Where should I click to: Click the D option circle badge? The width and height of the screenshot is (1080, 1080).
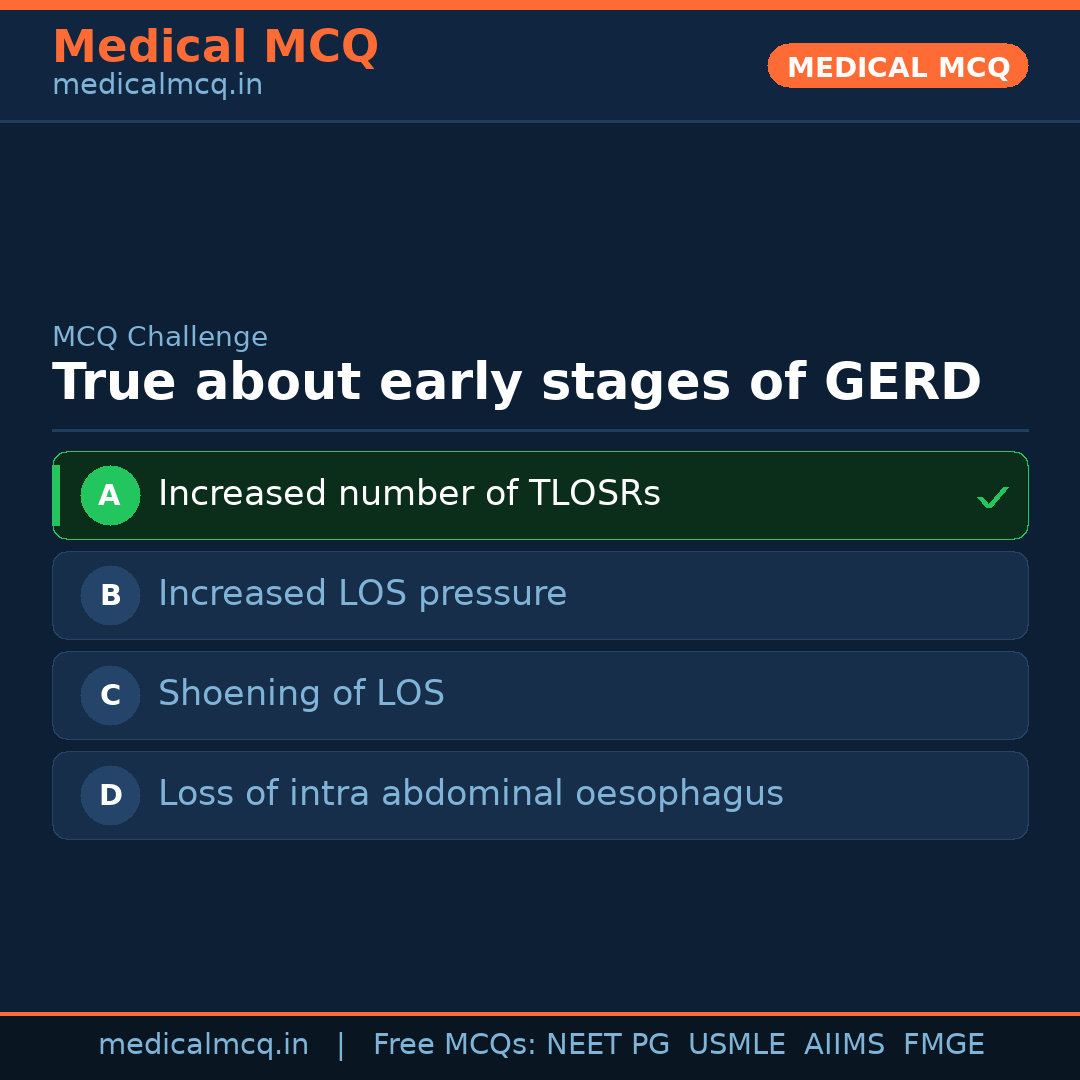click(110, 795)
